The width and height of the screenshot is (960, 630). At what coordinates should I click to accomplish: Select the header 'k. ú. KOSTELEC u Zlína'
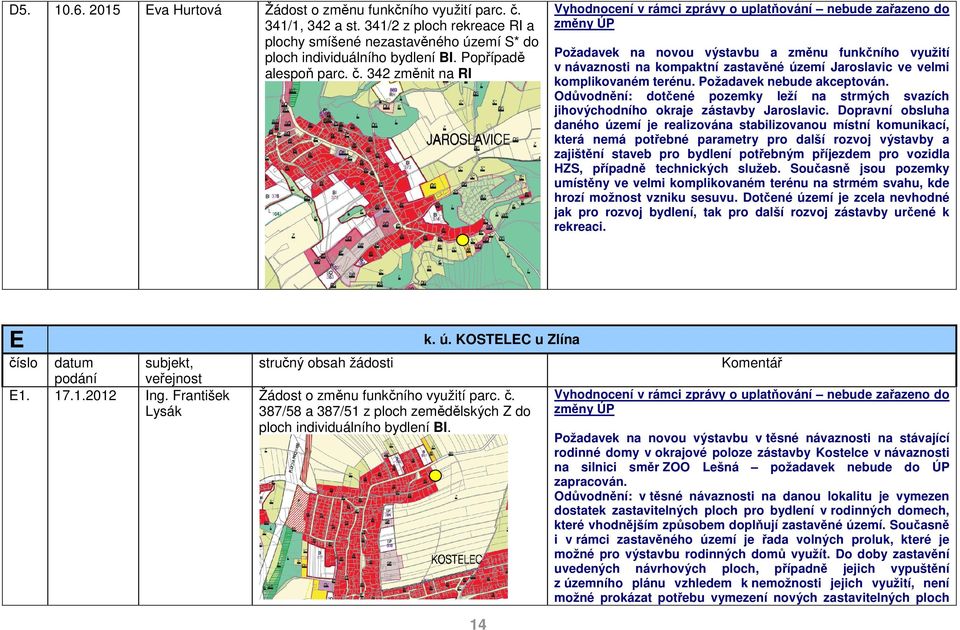[x=501, y=339]
